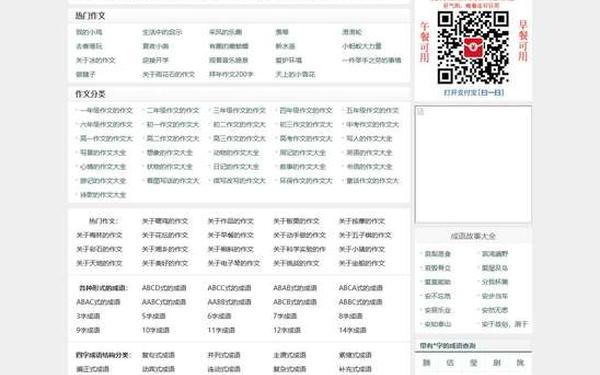600x375 pixels.
Task: Open 'ABCB式的成语' idiom list
Action: point(295,302)
